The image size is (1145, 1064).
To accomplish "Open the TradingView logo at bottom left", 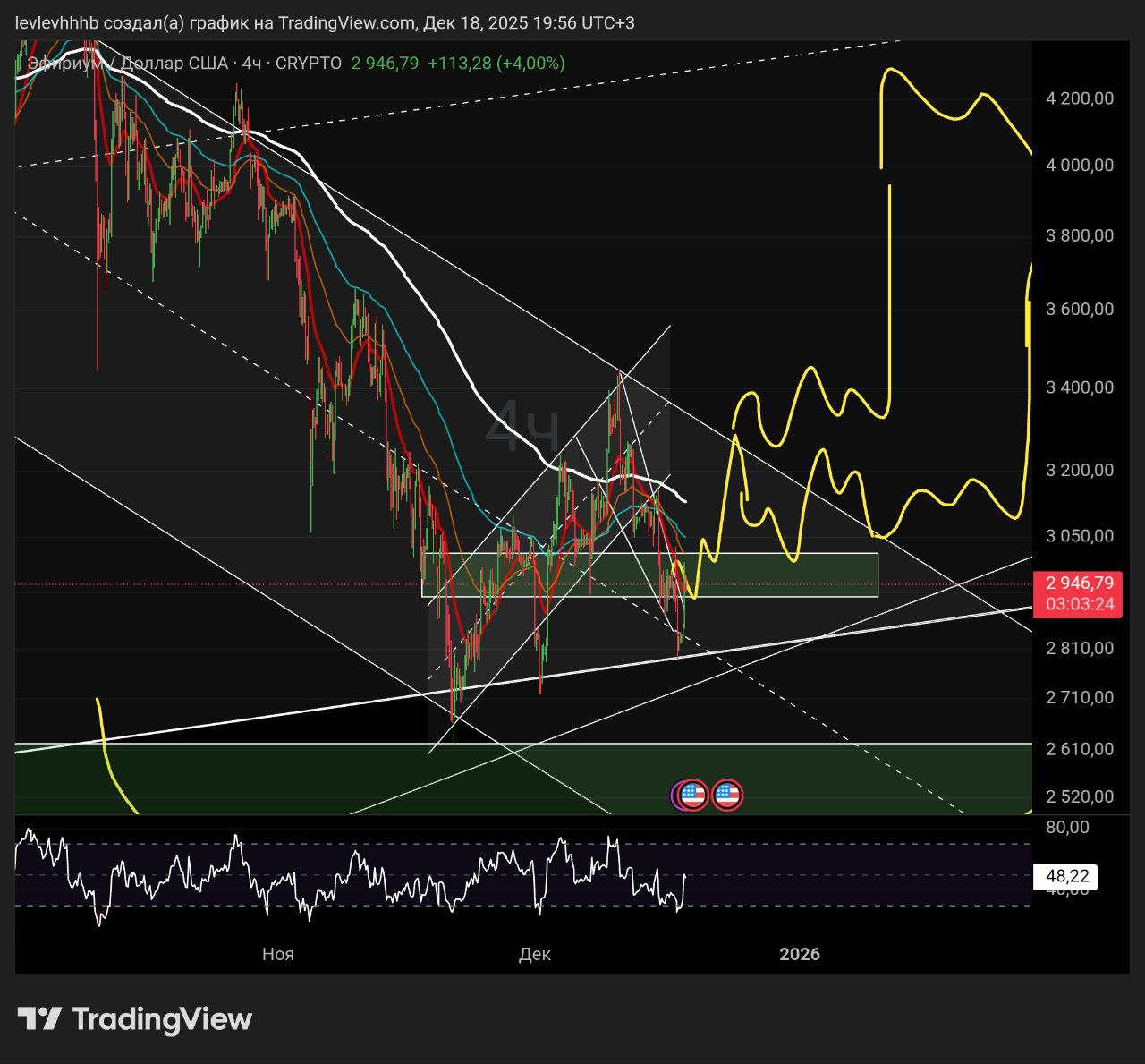I will (x=134, y=1018).
